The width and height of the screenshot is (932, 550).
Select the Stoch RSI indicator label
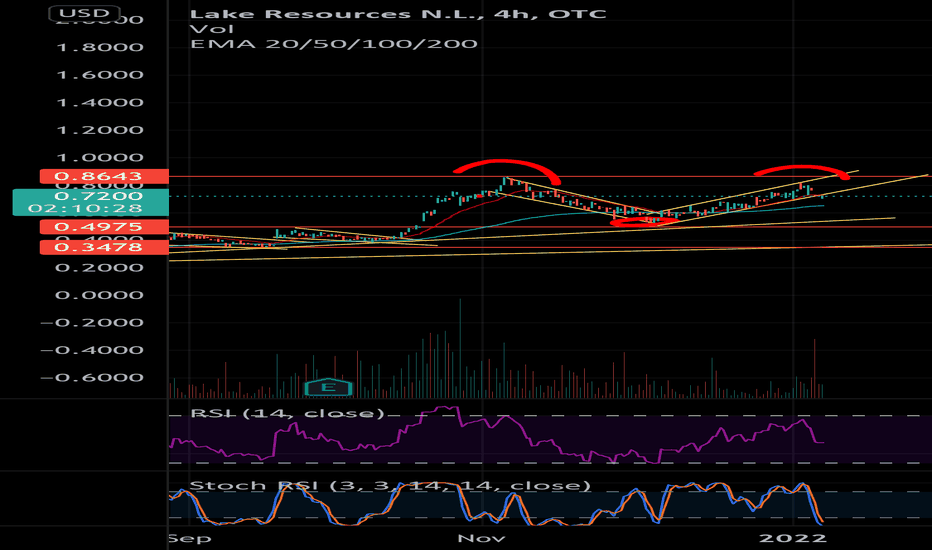[x=390, y=485]
